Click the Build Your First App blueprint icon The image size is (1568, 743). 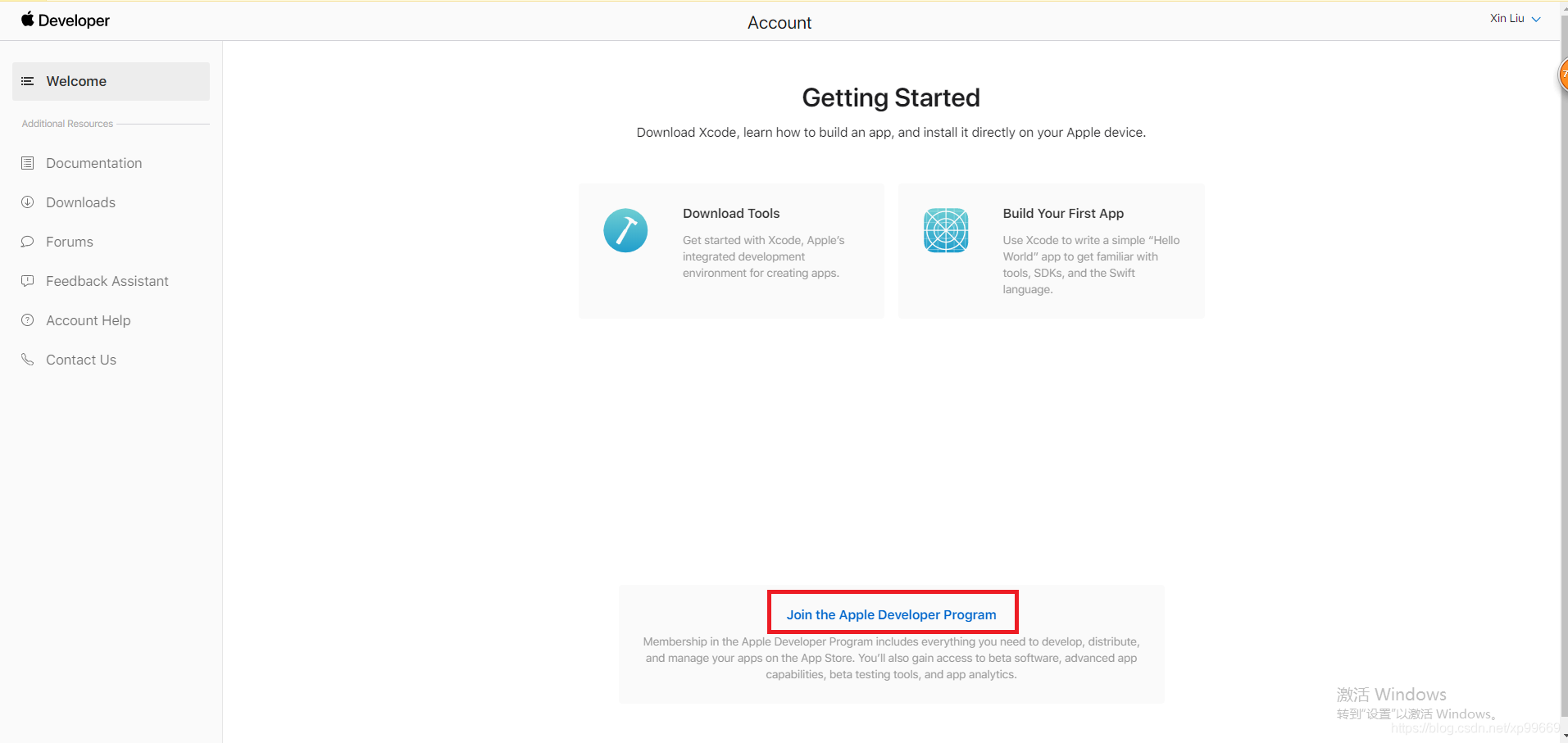(946, 230)
